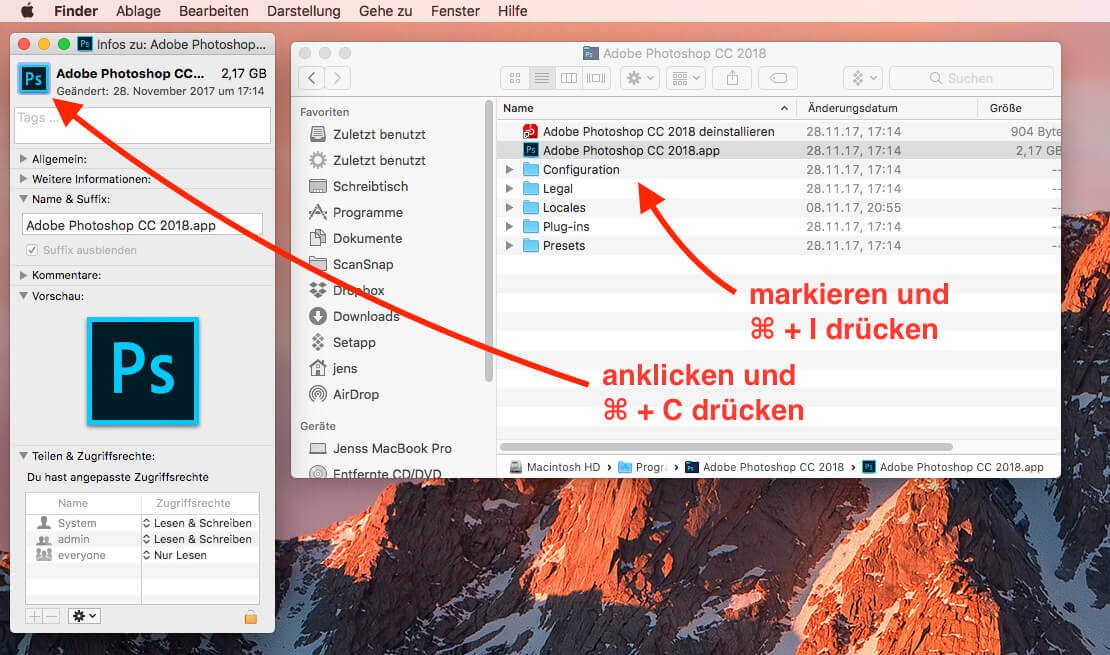Click the edit tags toolbar button
The width and height of the screenshot is (1110, 655).
[x=778, y=78]
